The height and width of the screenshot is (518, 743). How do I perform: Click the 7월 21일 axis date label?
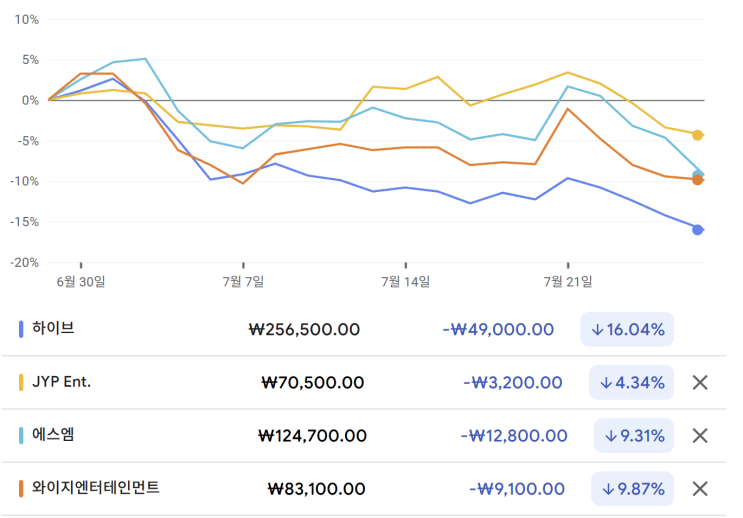pos(568,282)
